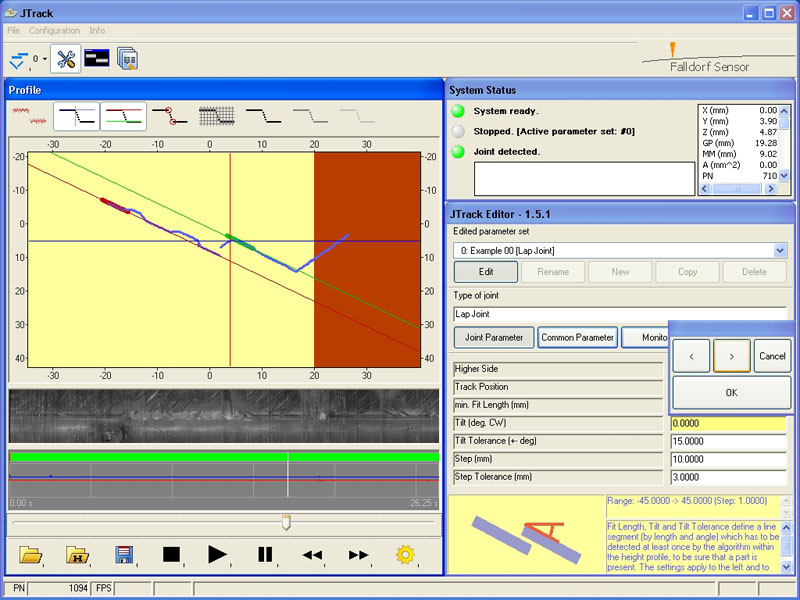Viewport: 800px width, 600px height.
Task: Click the parameter set selector icon in toolbar
Action: tap(18, 60)
